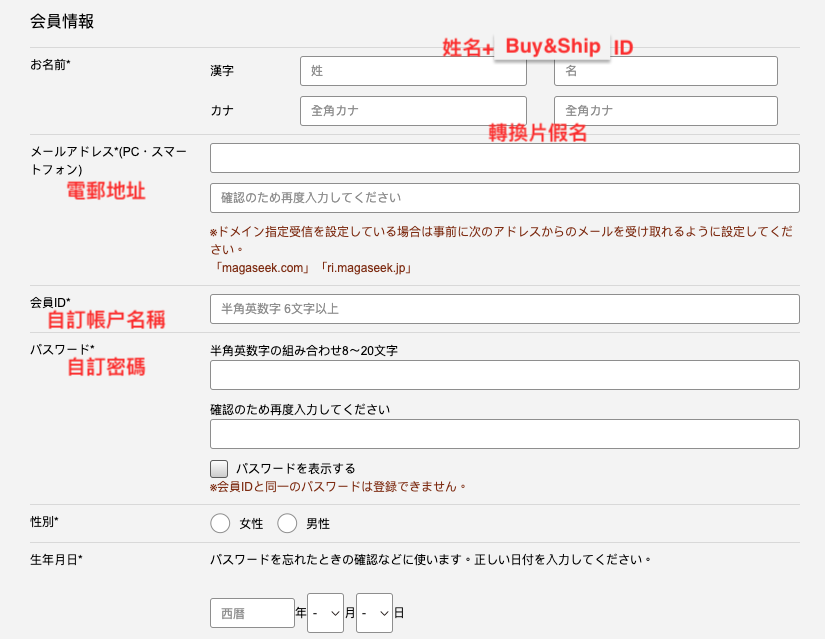Click the first パスワード entry field
825x639 pixels.
point(504,375)
